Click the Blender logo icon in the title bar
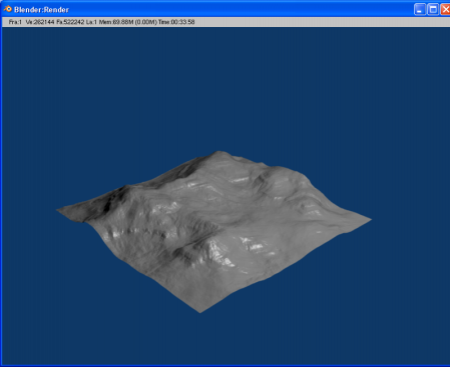This screenshot has height=367, width=450. (8, 9)
